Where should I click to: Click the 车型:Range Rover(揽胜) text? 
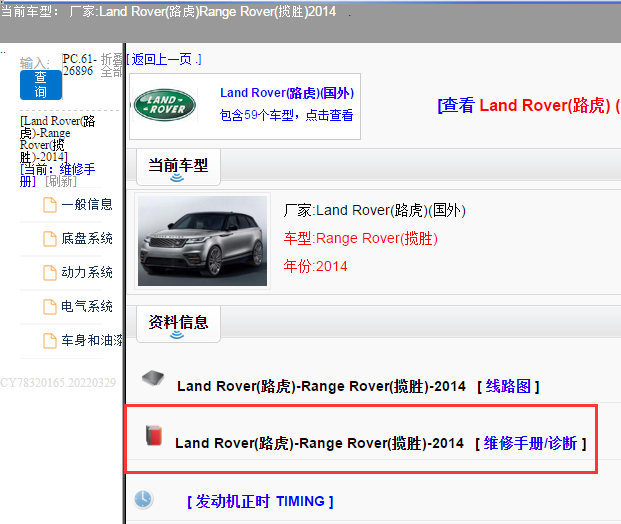pos(360,238)
